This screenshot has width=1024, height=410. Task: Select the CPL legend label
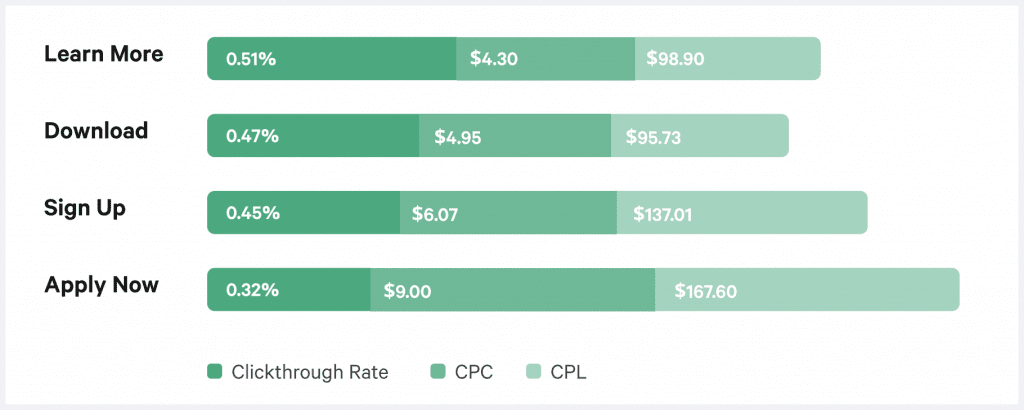[x=568, y=373]
